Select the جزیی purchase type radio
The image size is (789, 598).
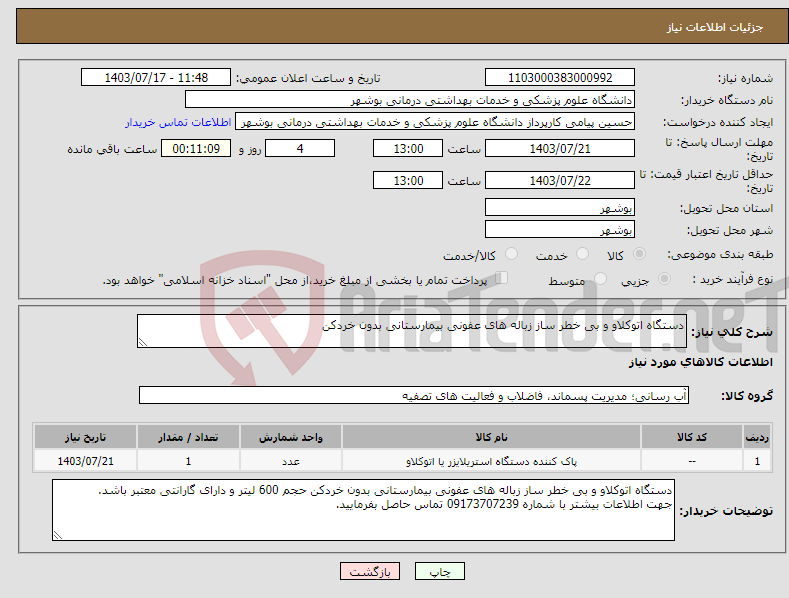click(x=664, y=279)
